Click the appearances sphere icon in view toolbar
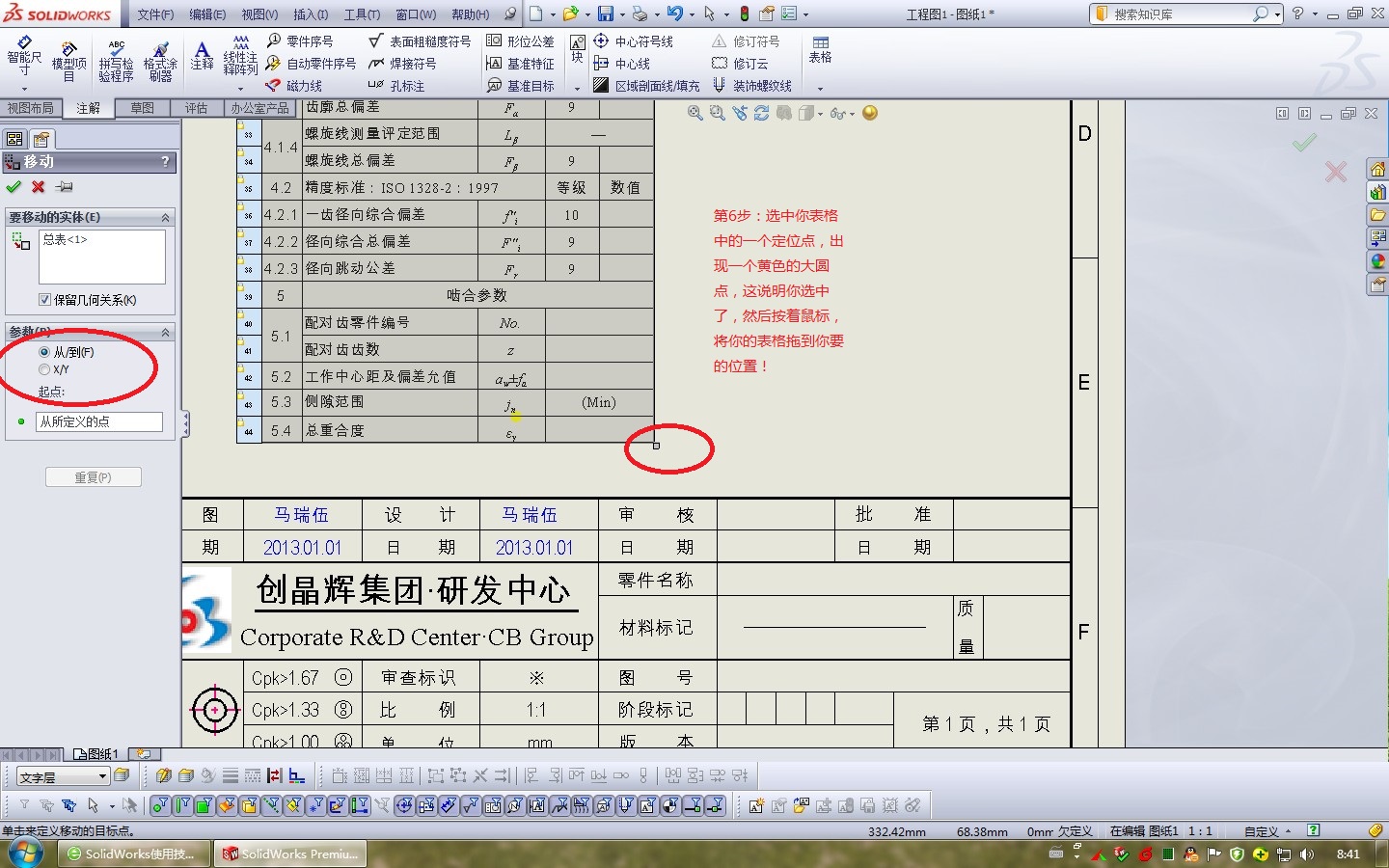Image resolution: width=1389 pixels, height=868 pixels. click(x=870, y=113)
